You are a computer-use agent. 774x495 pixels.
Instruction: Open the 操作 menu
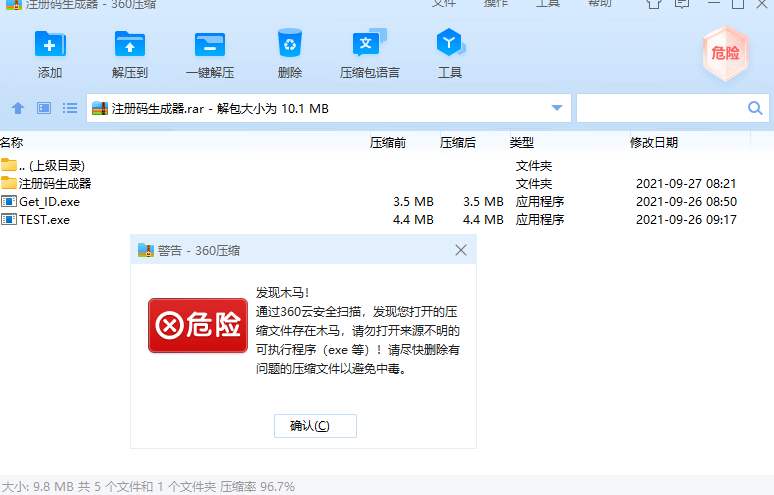[x=496, y=3]
